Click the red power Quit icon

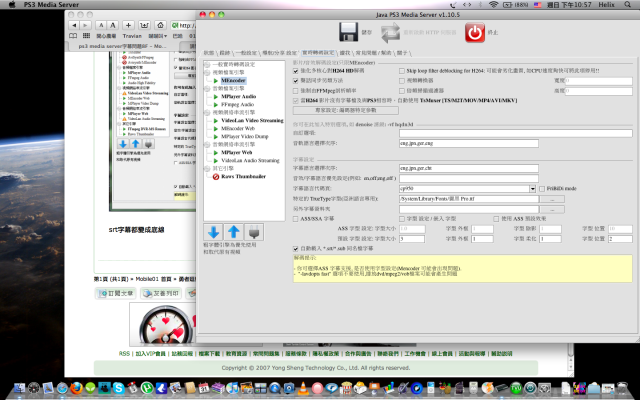pyautogui.click(x=475, y=32)
